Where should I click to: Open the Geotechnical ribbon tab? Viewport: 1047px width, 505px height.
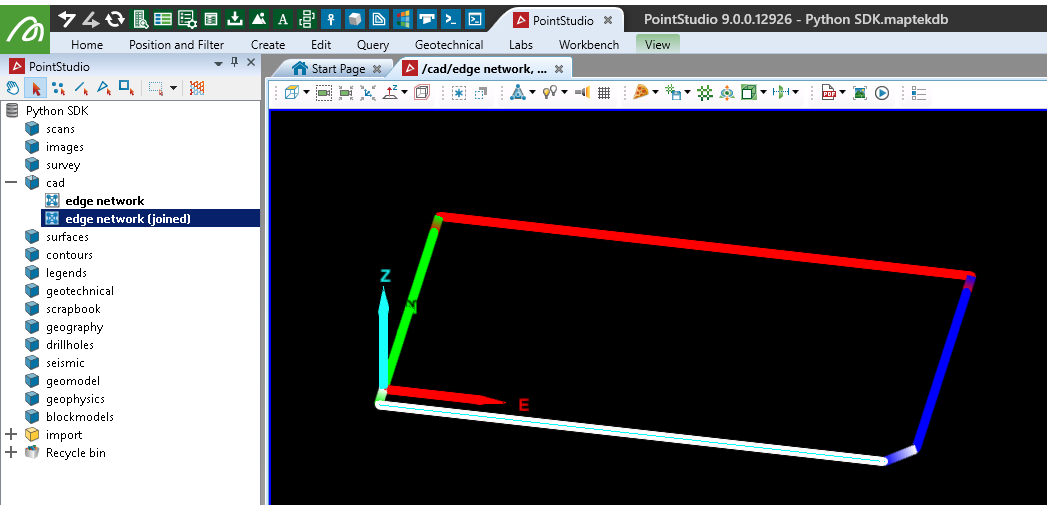(449, 45)
